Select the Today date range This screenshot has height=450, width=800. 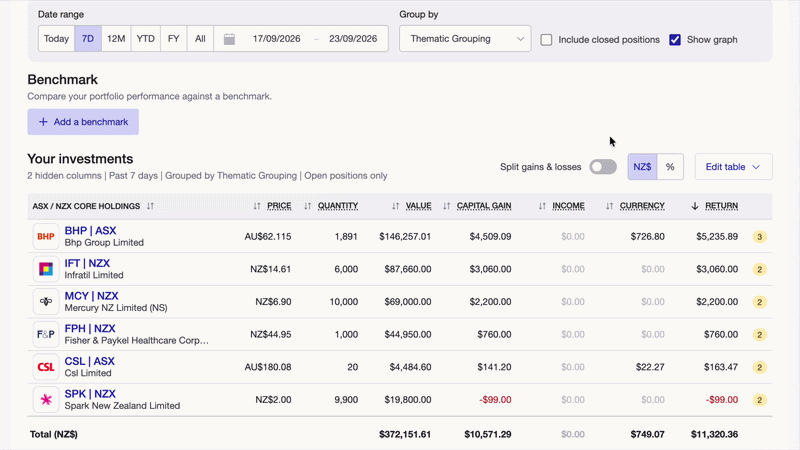tap(56, 39)
